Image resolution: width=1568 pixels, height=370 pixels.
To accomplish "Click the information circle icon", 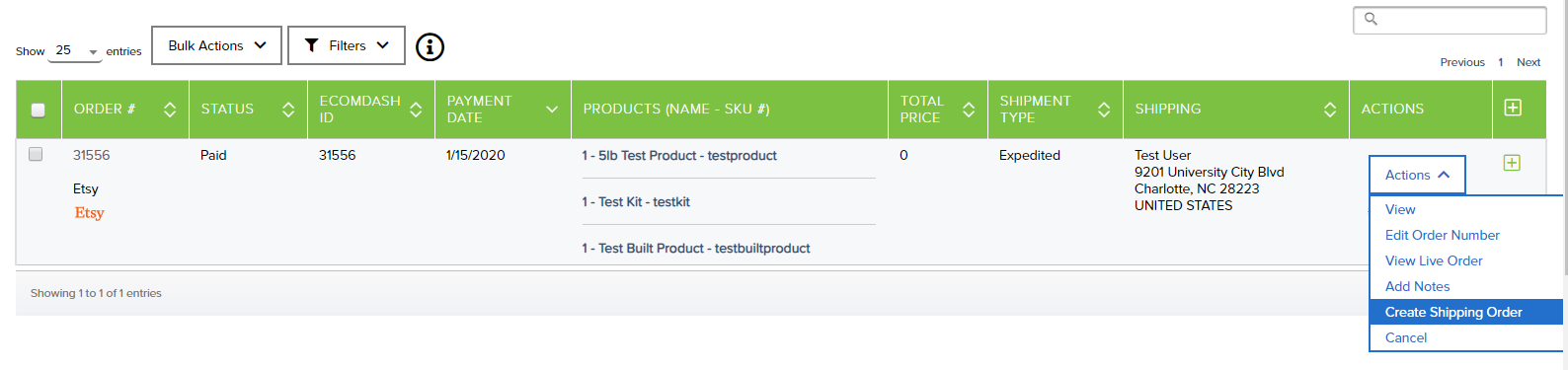I will 430,46.
